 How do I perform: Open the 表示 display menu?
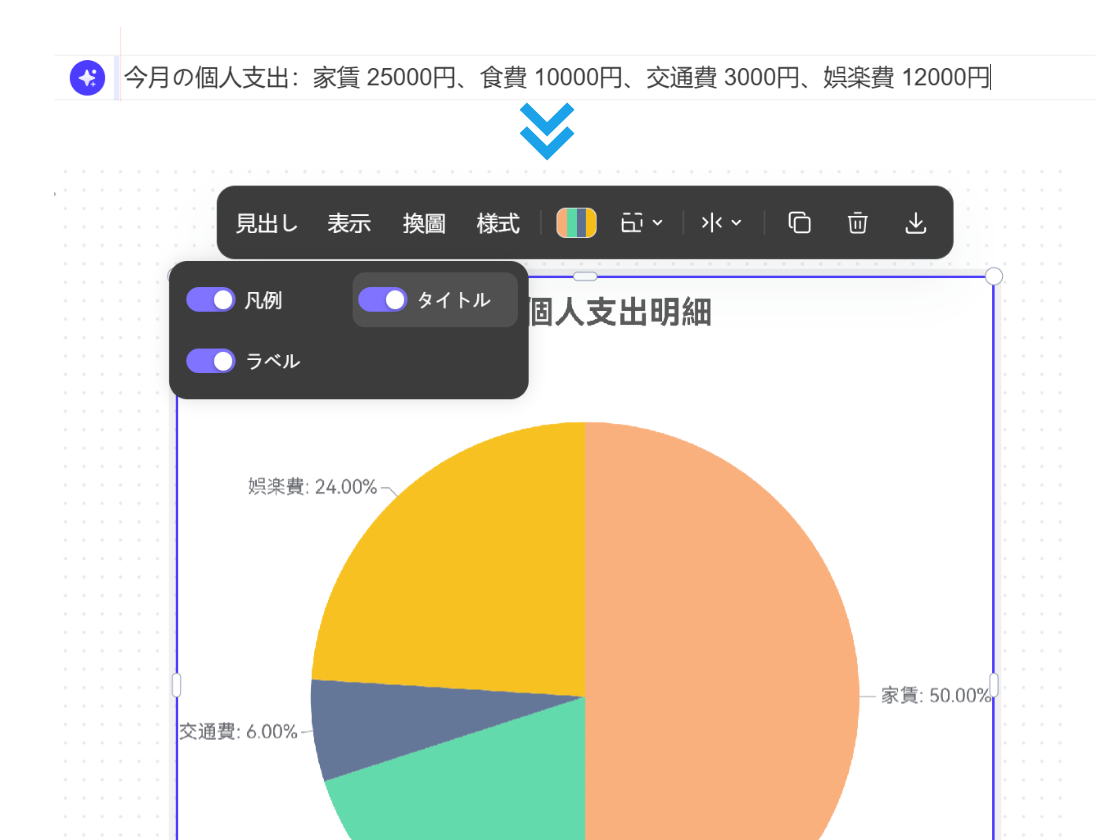click(x=348, y=223)
